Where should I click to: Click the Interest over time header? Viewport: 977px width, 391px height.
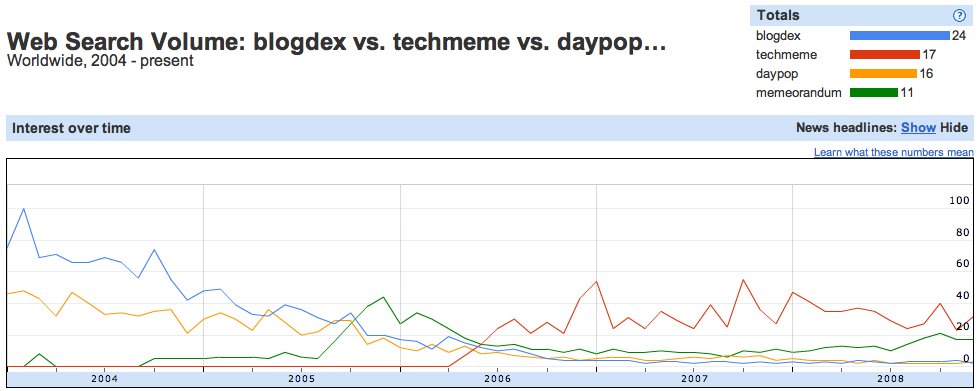72,128
